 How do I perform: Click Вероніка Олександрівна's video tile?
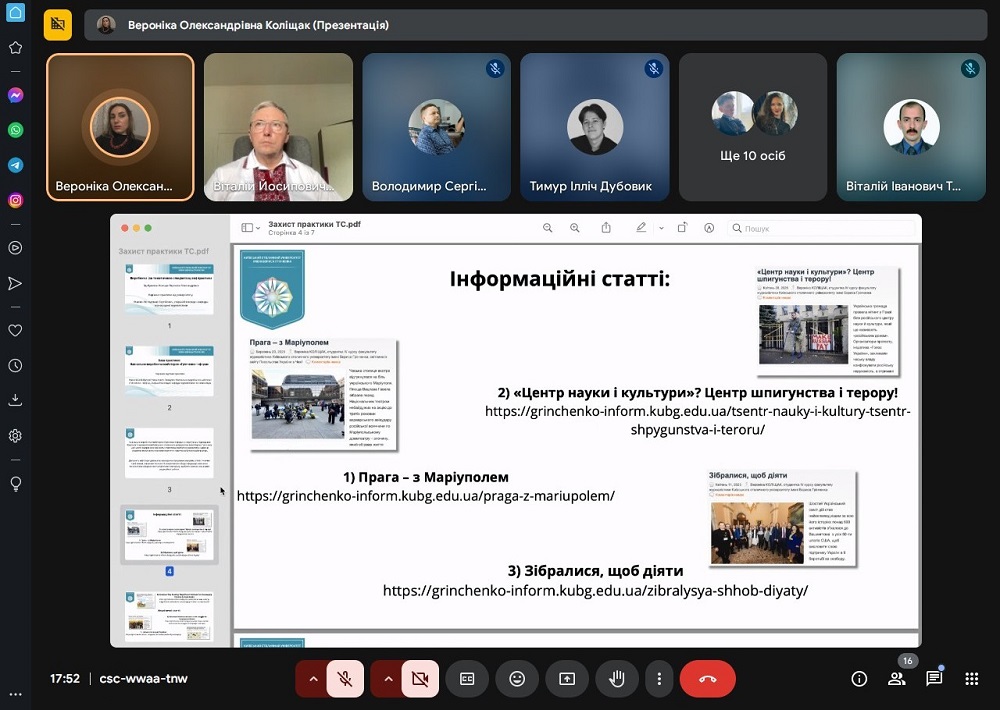(x=120, y=127)
